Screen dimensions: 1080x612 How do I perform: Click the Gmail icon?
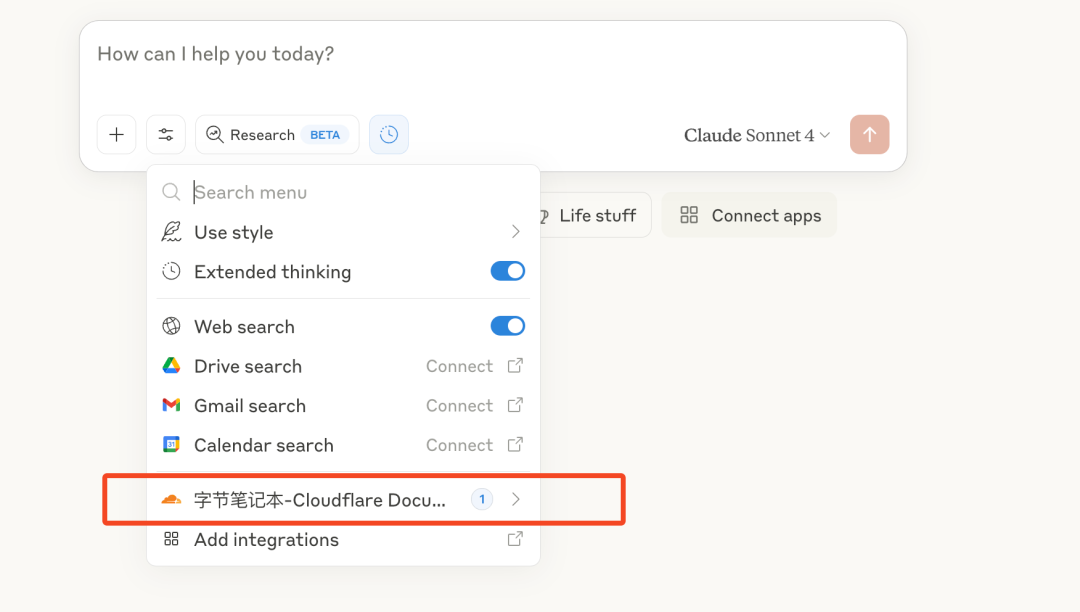point(172,406)
